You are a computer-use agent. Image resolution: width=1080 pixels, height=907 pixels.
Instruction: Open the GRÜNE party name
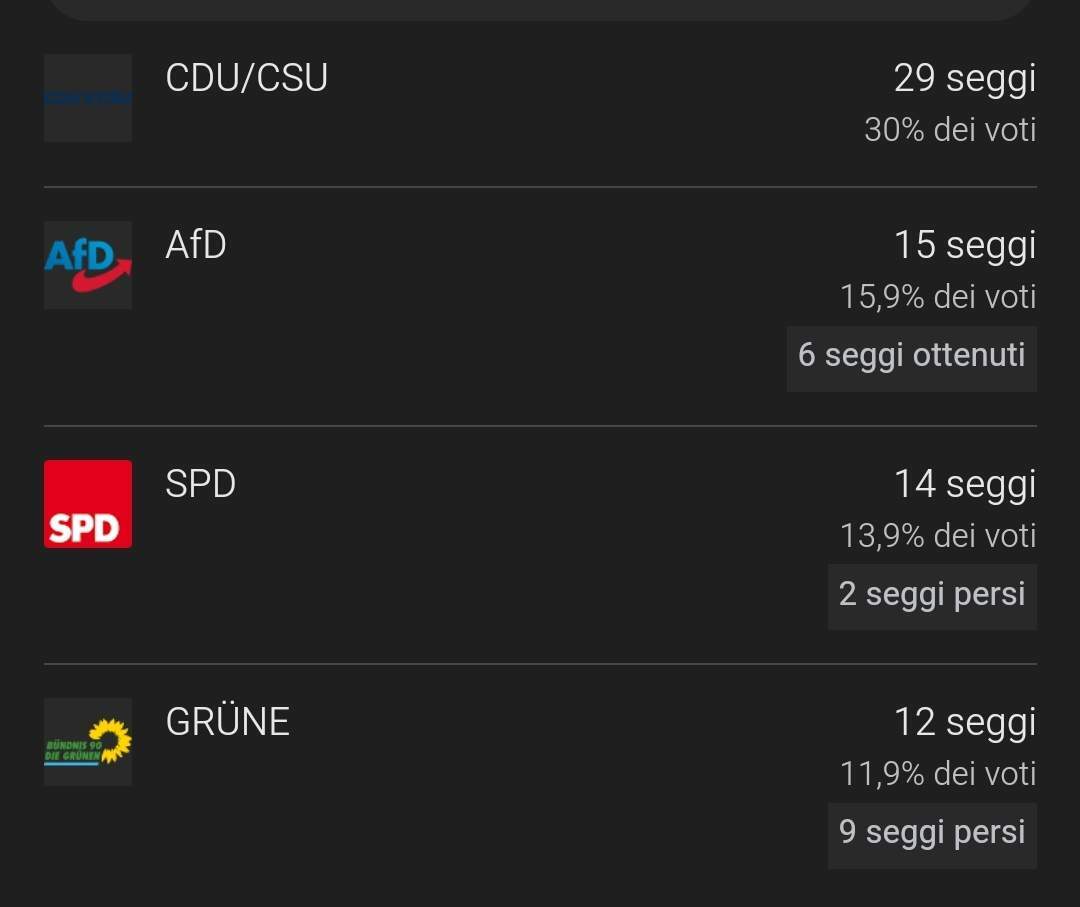click(x=227, y=720)
